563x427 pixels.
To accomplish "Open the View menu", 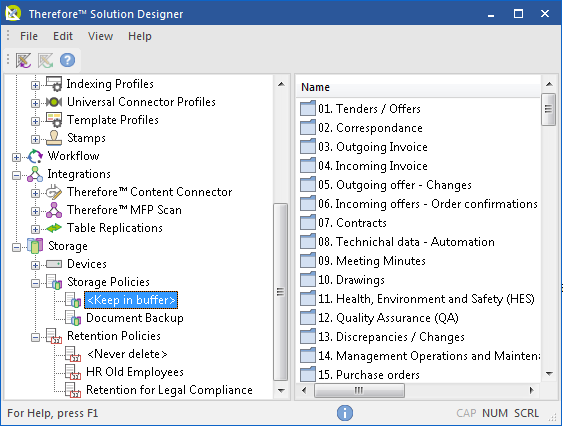I will pyautogui.click(x=101, y=36).
